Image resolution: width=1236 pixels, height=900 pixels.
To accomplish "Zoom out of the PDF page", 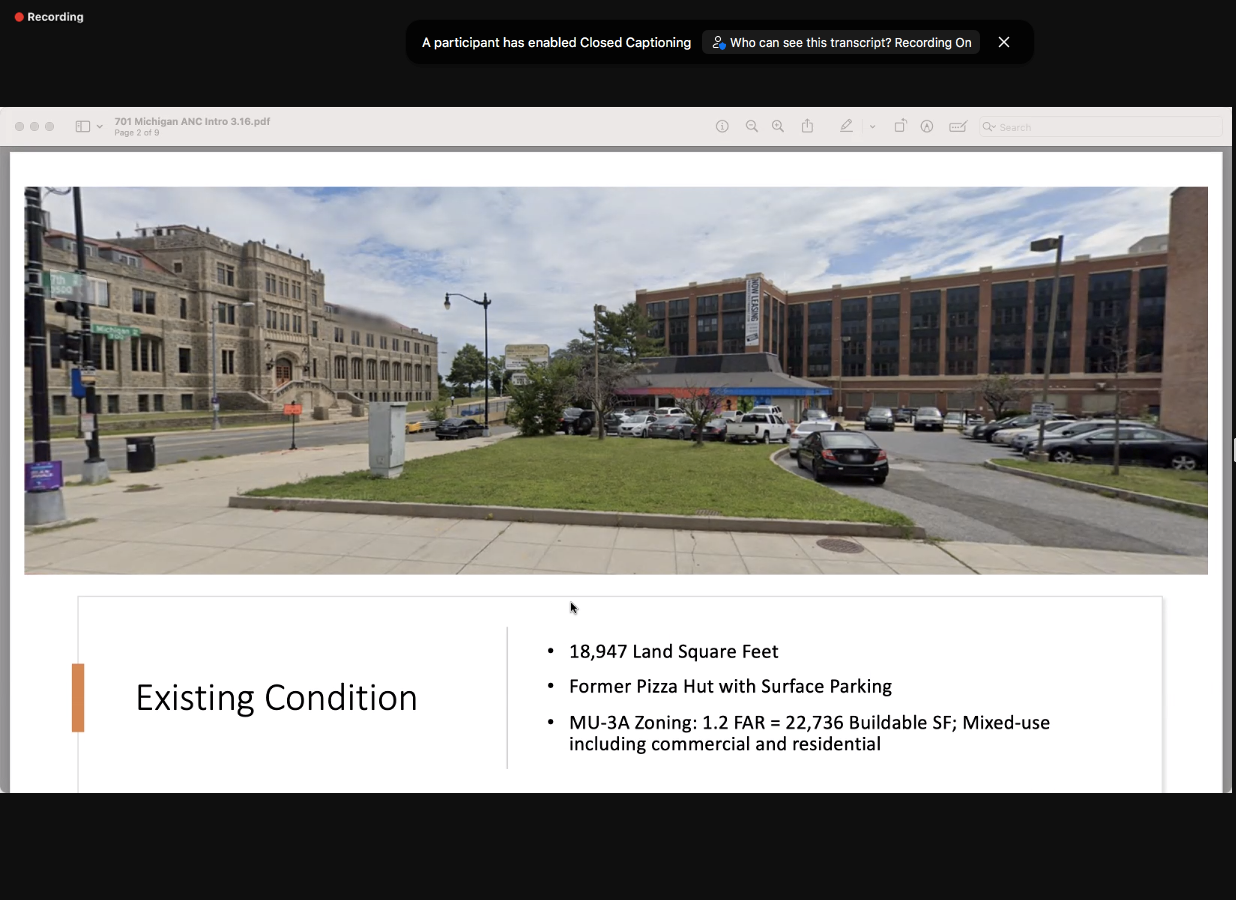I will click(751, 126).
